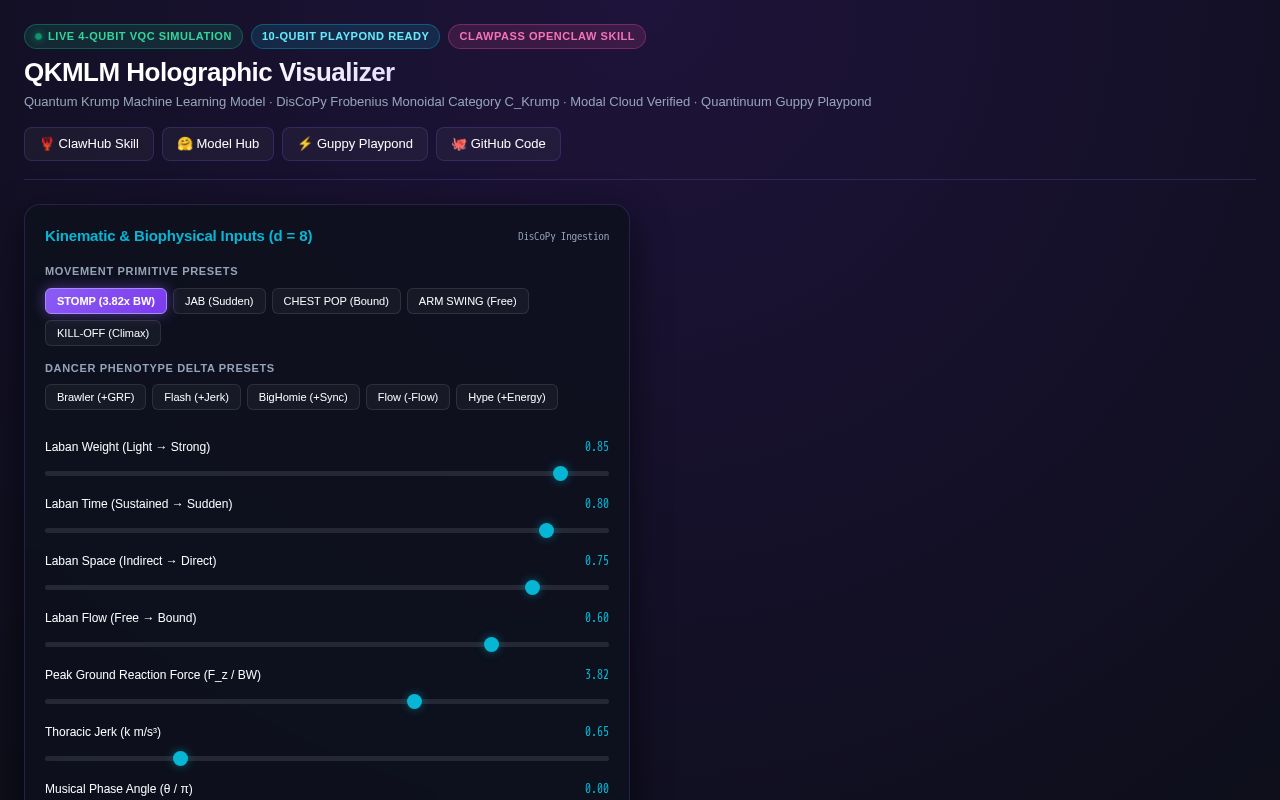This screenshot has height=800, width=1280.
Task: Click the Laban Time value 0.80
Action: [597, 504]
